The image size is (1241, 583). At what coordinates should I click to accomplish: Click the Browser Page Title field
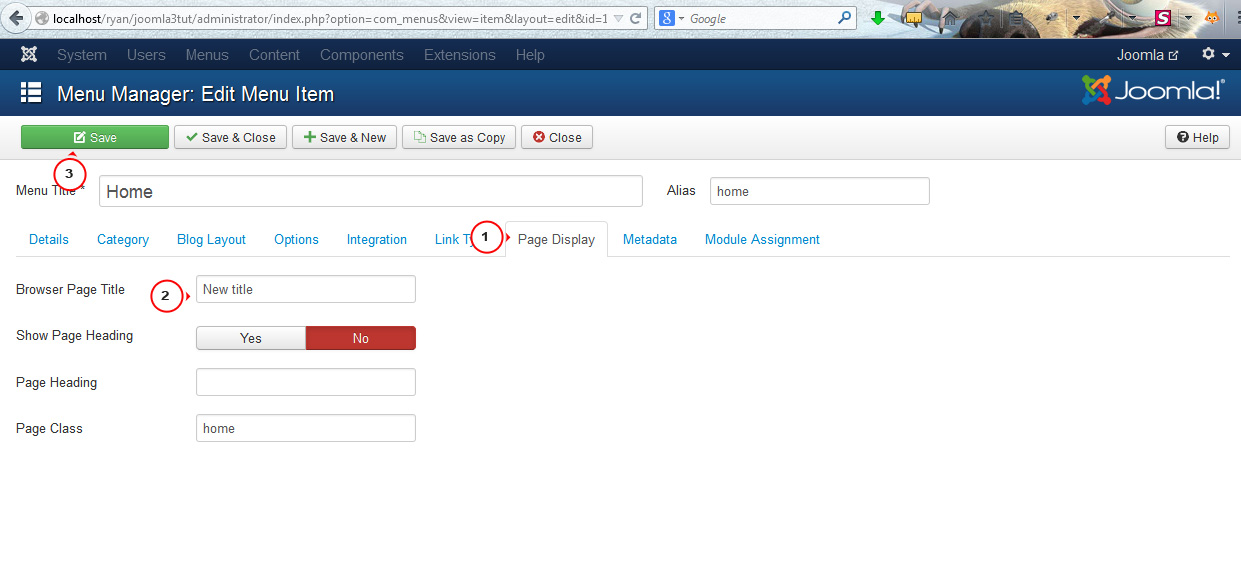[306, 289]
